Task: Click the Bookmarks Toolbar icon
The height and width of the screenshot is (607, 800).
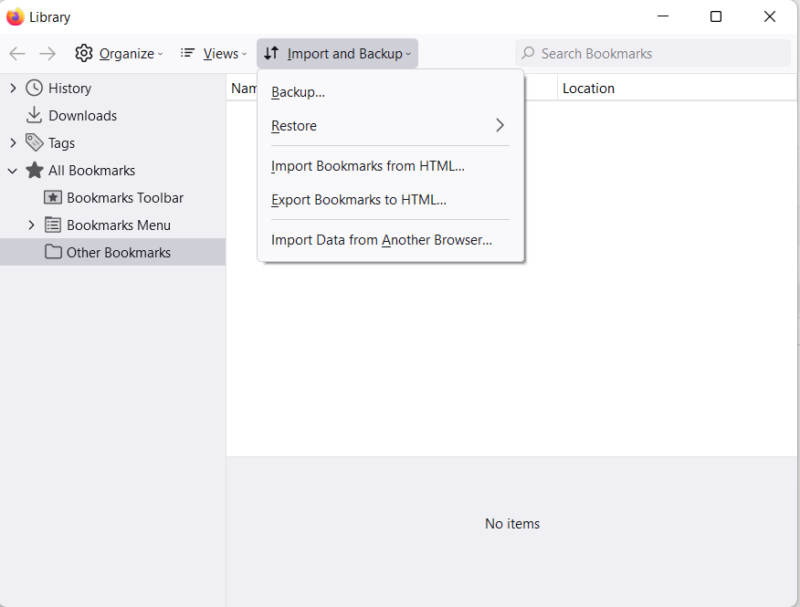Action: [x=55, y=197]
